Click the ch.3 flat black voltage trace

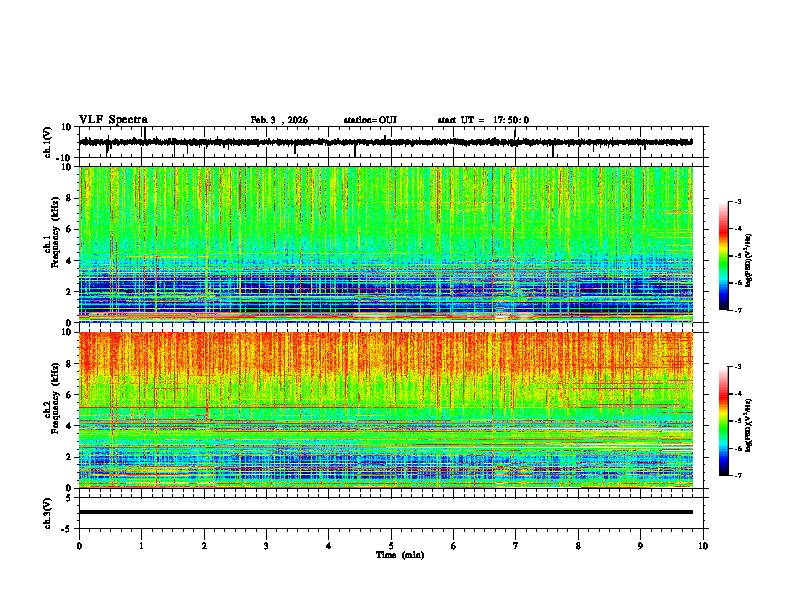(x=386, y=512)
